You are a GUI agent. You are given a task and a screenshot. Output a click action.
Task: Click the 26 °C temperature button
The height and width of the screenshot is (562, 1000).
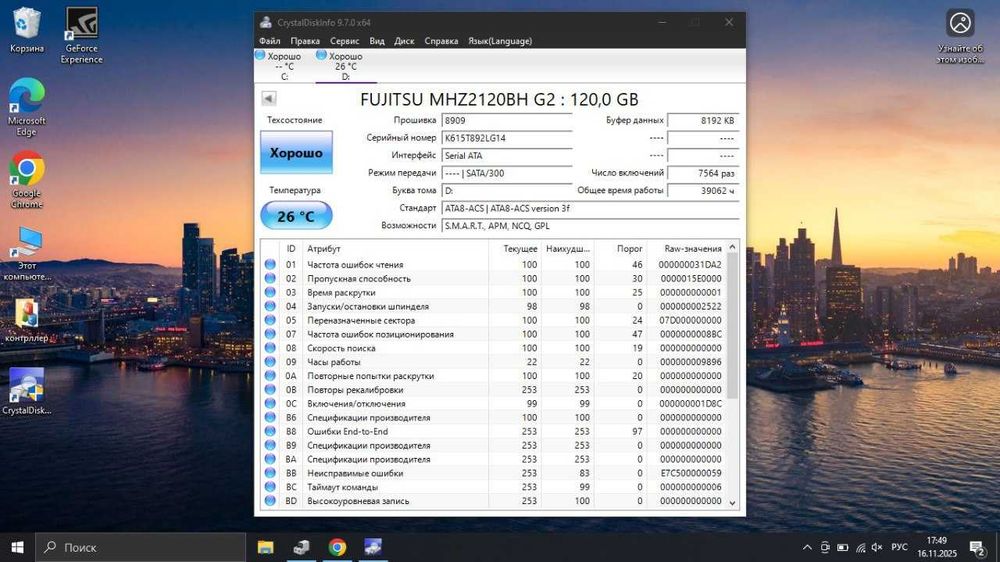[296, 216]
